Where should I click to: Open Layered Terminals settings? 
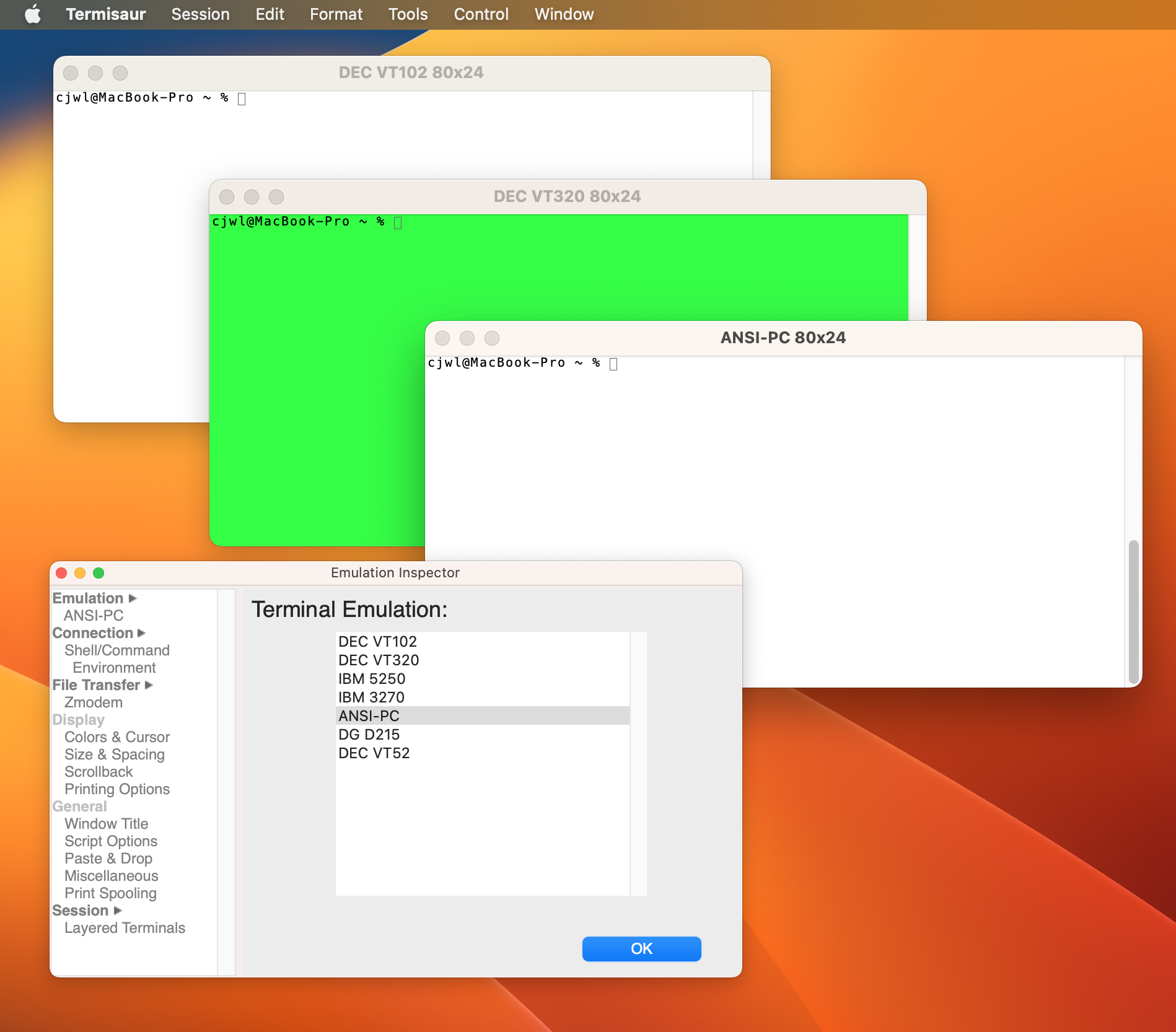[x=125, y=928]
